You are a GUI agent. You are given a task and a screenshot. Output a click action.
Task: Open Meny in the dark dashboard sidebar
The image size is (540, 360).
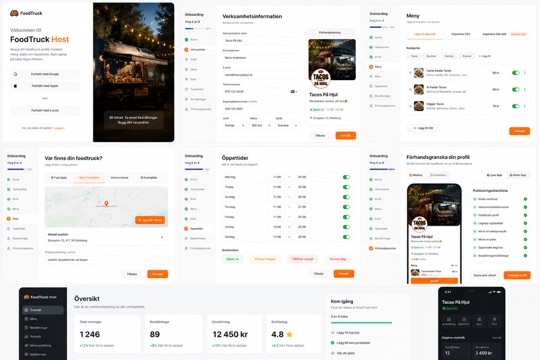tap(43, 319)
